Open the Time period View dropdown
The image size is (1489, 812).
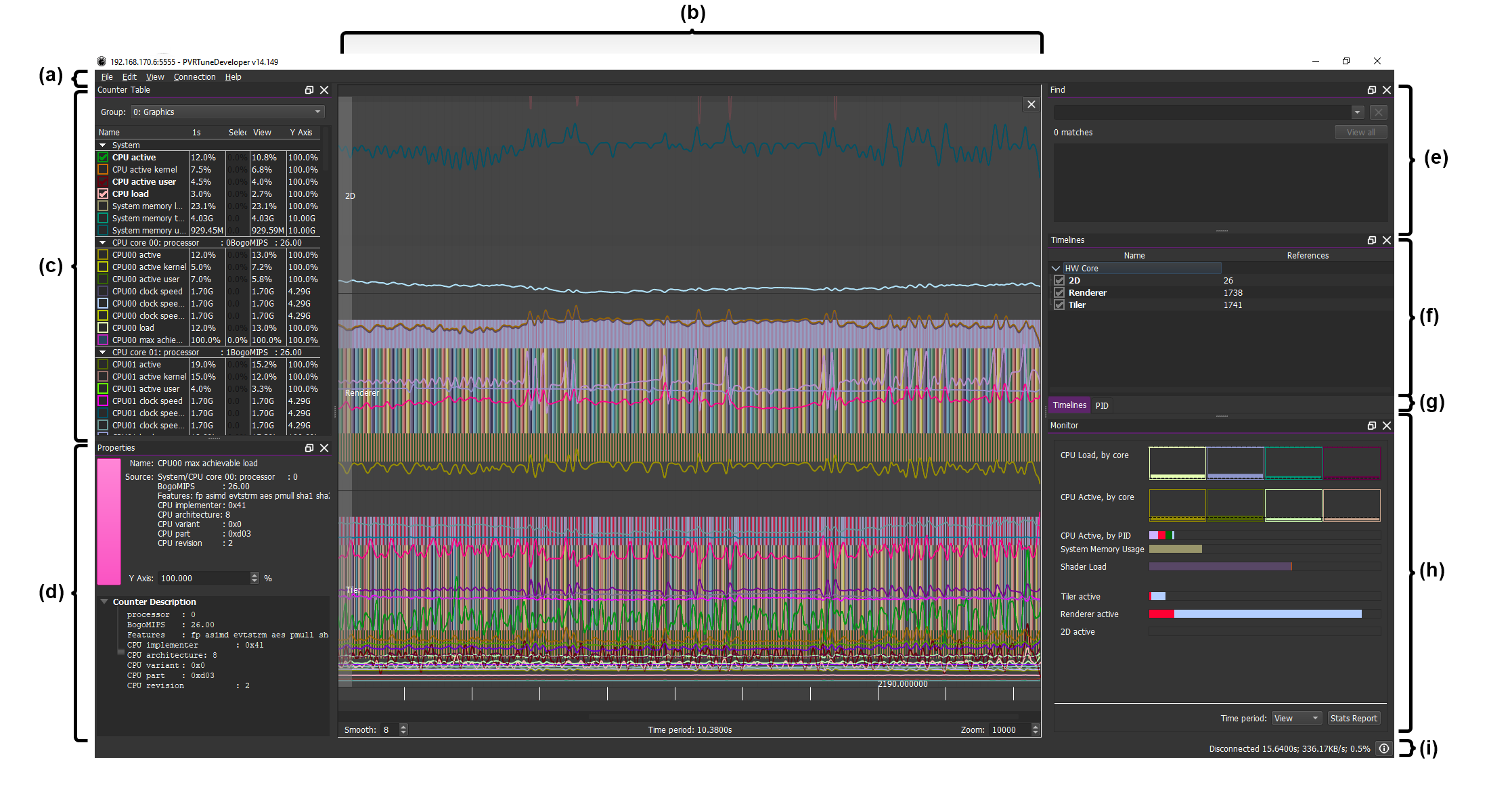[x=1296, y=719]
